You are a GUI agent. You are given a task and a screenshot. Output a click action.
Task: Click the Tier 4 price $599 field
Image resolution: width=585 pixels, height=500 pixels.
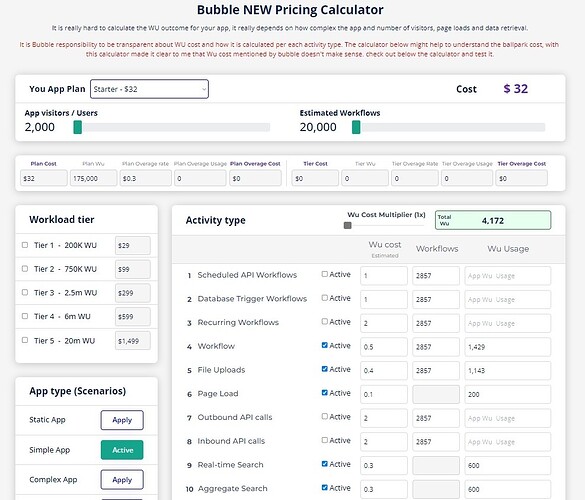tap(132, 316)
